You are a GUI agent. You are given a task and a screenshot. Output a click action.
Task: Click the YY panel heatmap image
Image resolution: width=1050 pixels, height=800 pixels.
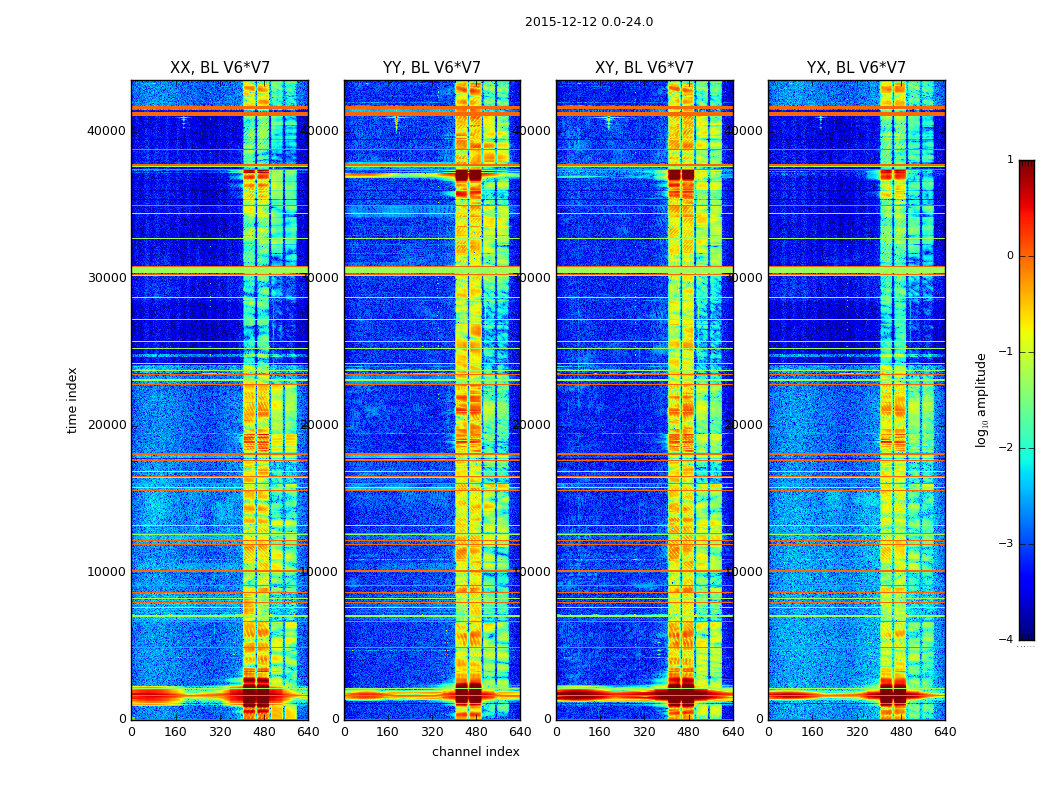click(432, 400)
